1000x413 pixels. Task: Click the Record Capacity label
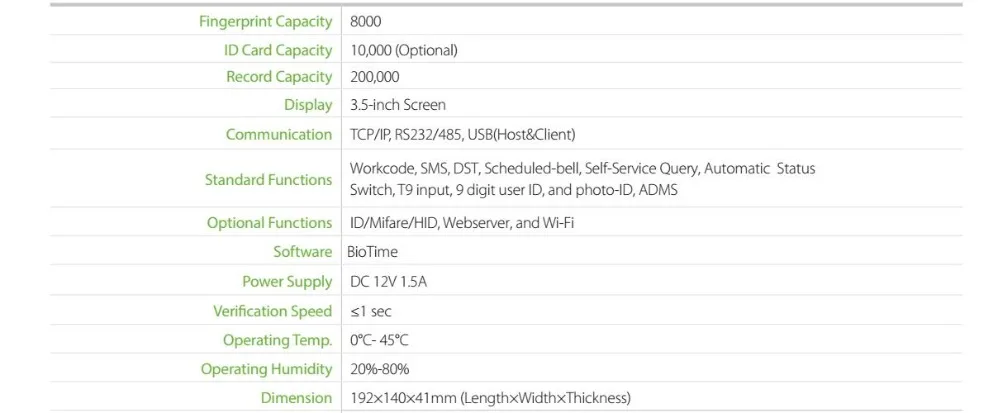(x=279, y=77)
